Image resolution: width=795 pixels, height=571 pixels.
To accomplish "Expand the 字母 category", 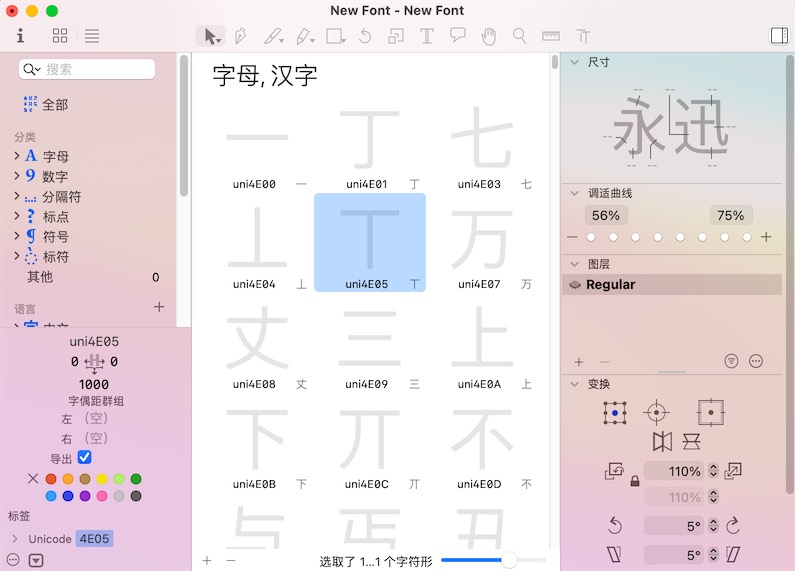I will click(17, 156).
